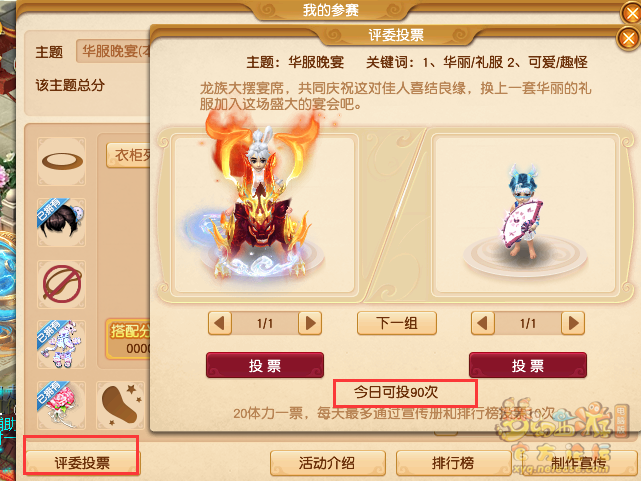Open the 华服晚宴 theme dropdown field
Viewport: 641px width, 481px height.
[x=113, y=51]
